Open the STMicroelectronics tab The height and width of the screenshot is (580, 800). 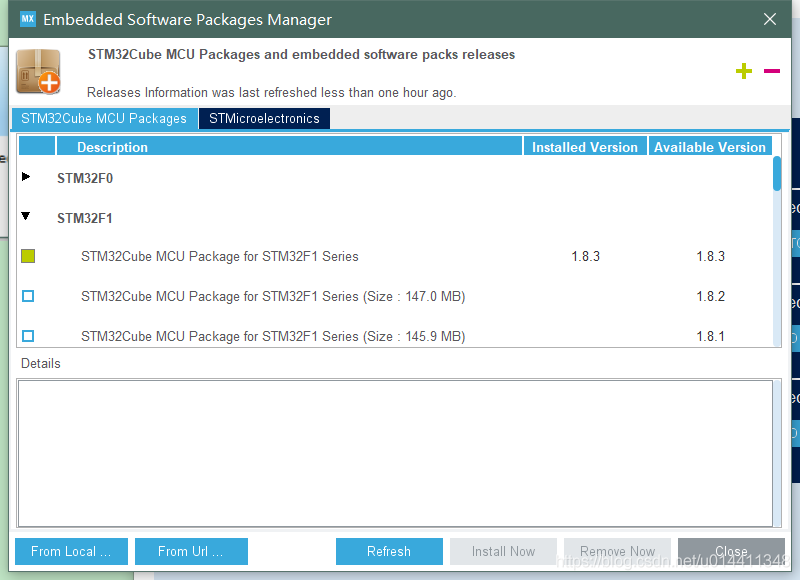pos(264,118)
